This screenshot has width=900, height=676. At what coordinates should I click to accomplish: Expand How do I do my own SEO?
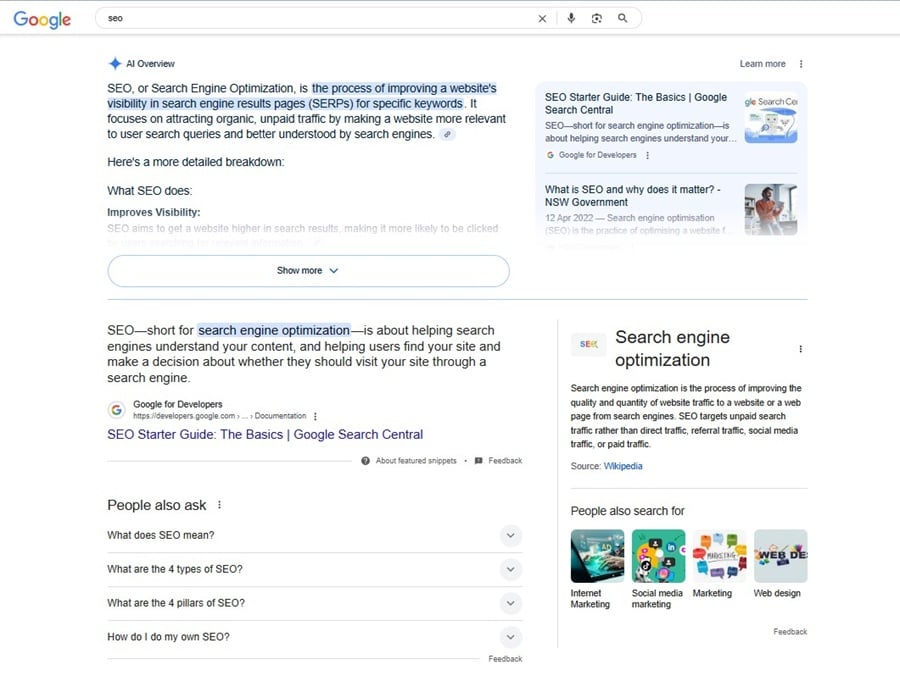(511, 636)
